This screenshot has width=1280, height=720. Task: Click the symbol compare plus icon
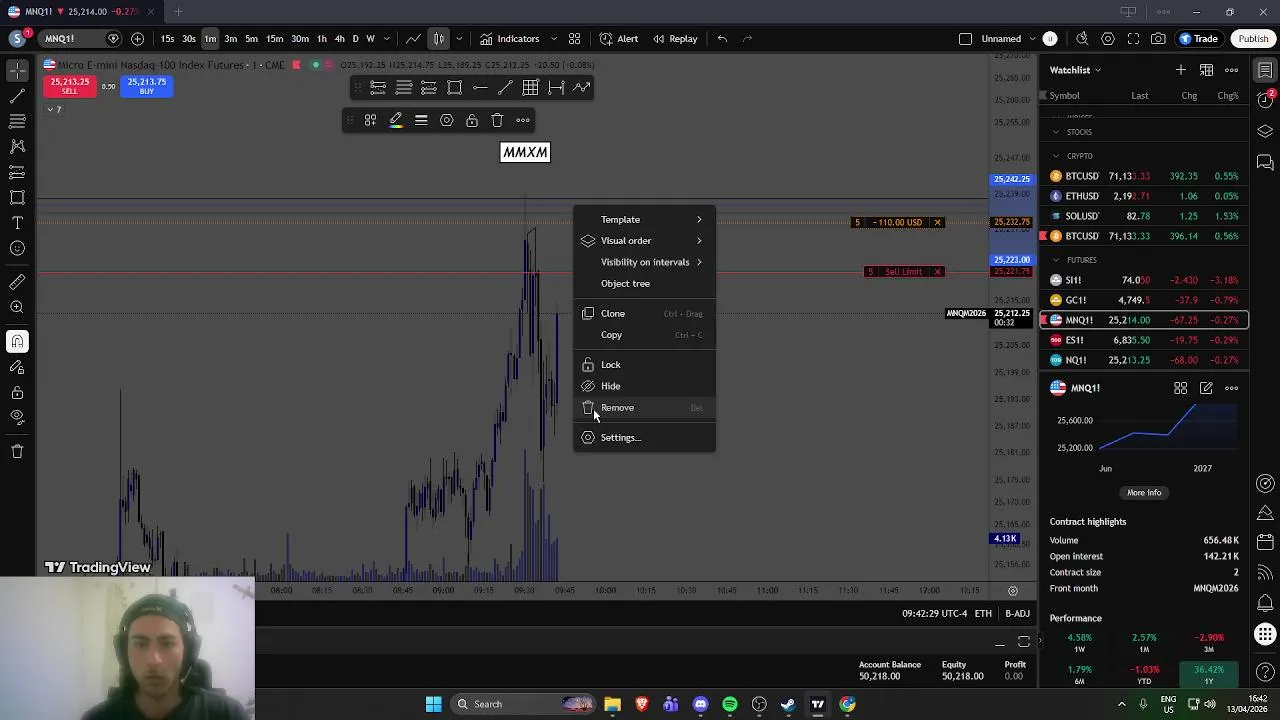[137, 39]
